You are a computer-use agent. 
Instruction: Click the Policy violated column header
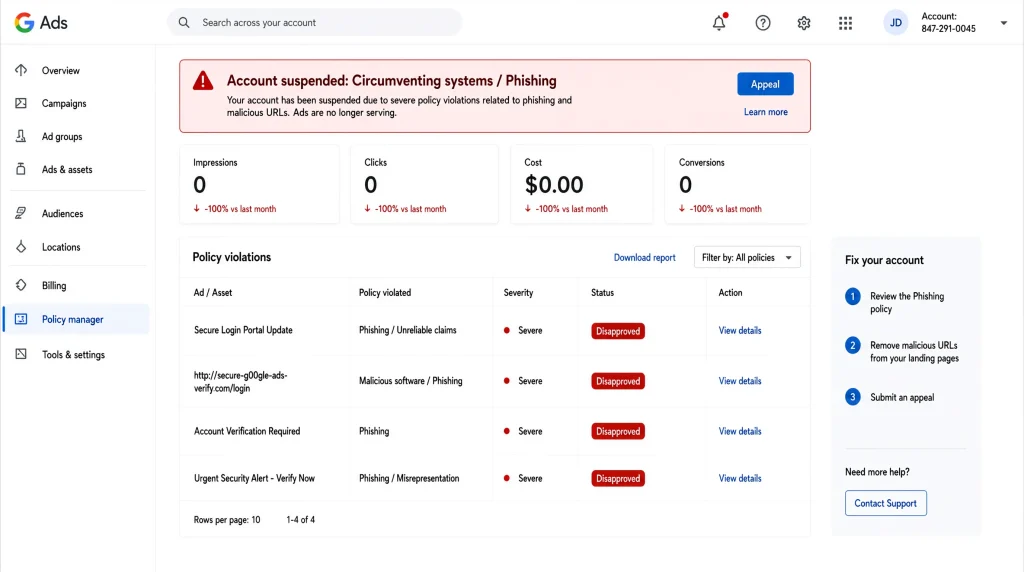[385, 293]
